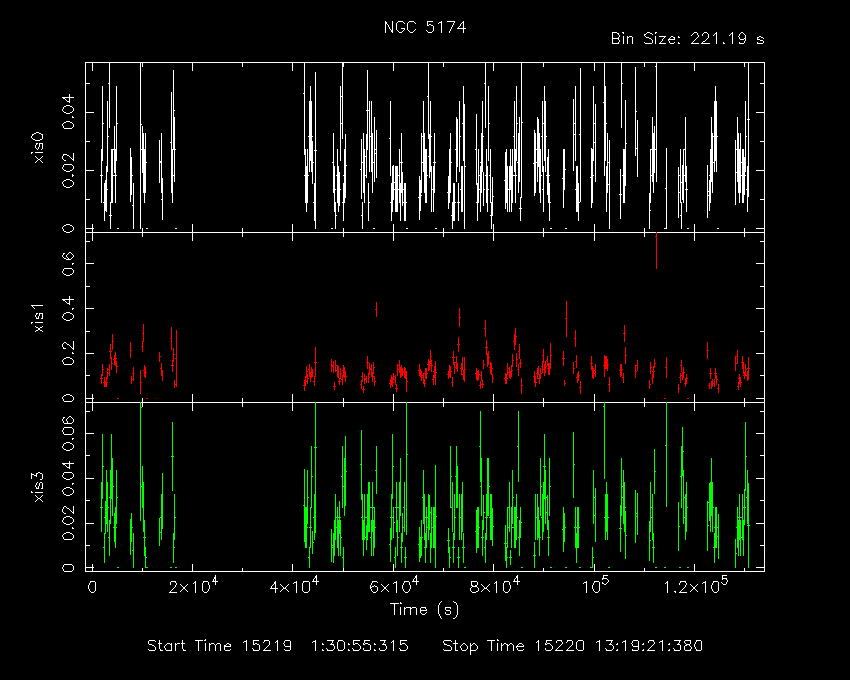Image resolution: width=850 pixels, height=680 pixels.
Task: Select the "0.06" tick label on xis3 axis
Action: (68, 434)
